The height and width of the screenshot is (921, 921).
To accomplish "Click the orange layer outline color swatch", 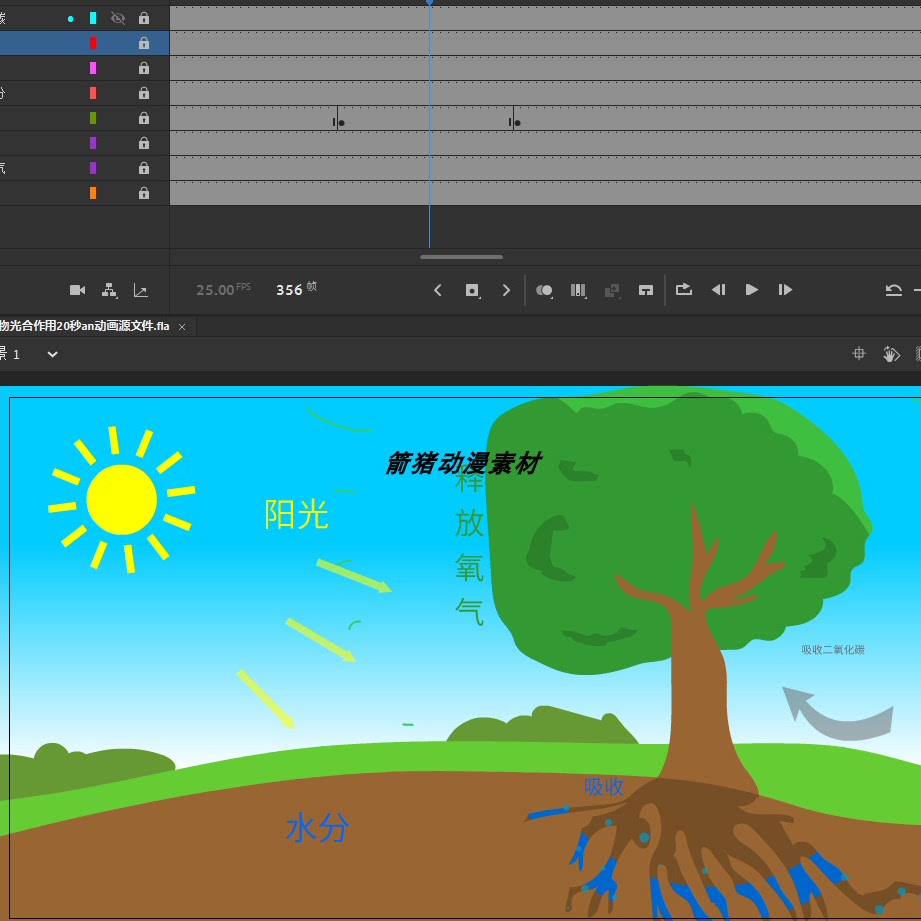I will (x=93, y=193).
